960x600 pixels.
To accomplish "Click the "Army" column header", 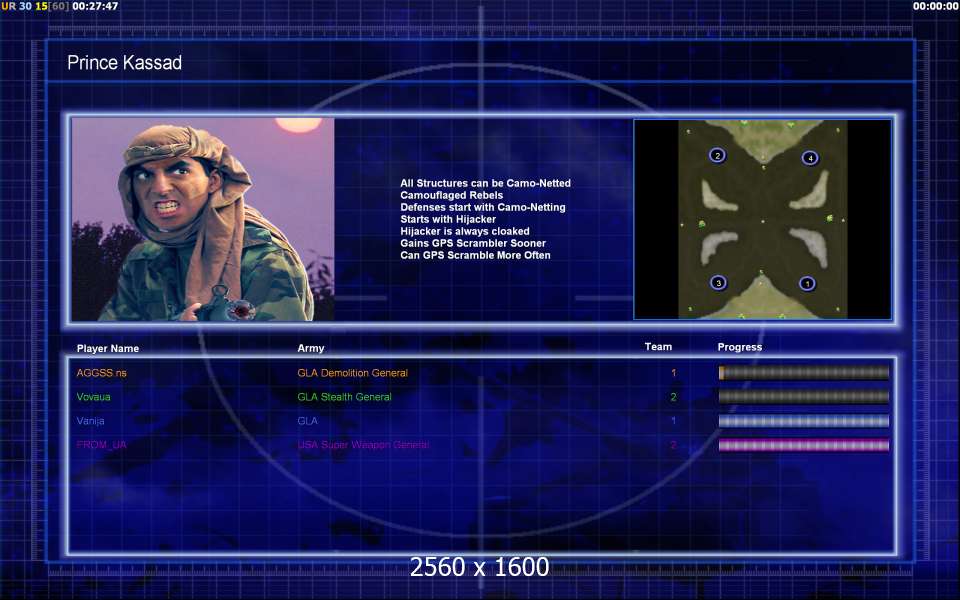I will pyautogui.click(x=310, y=348).
